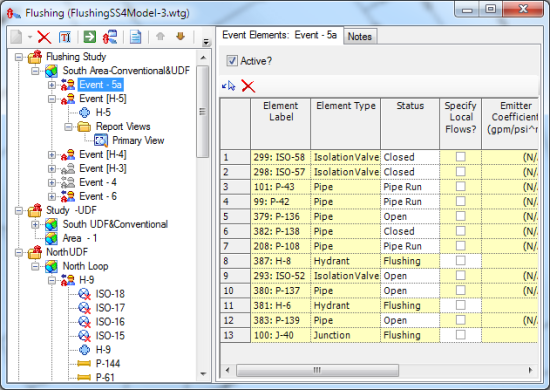
Task: Click the Specify Local Flows? column header
Action: pos(461,123)
